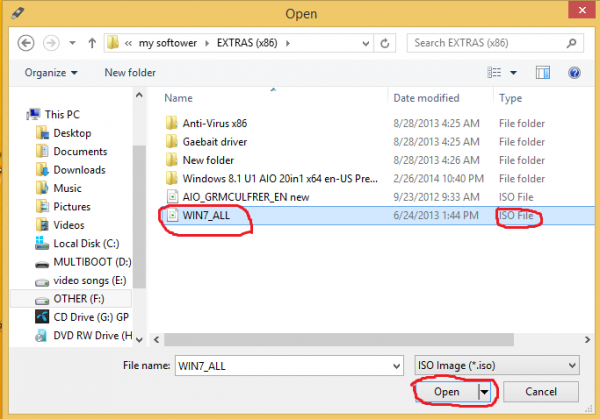This screenshot has width=600, height=419.
Task: Click the Open button
Action: (447, 391)
